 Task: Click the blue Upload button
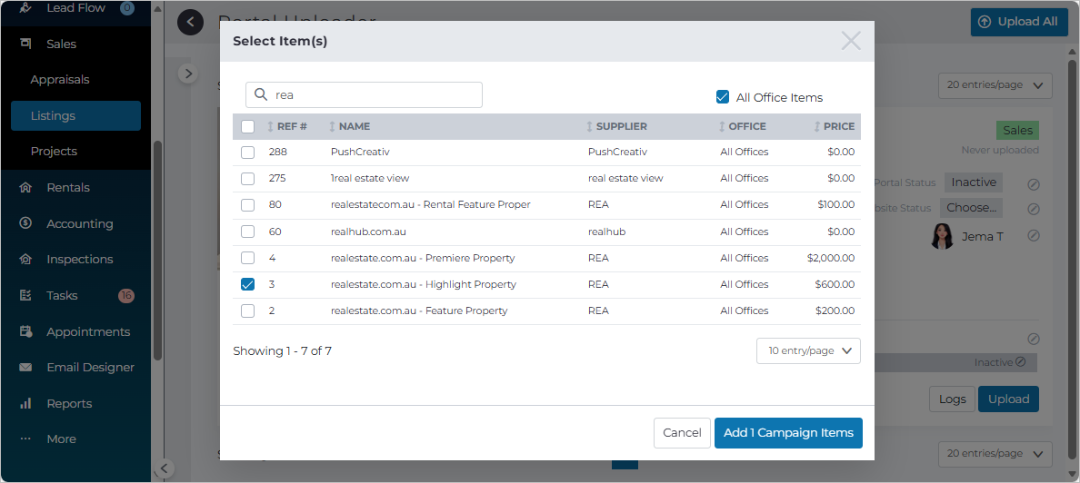[1008, 400]
